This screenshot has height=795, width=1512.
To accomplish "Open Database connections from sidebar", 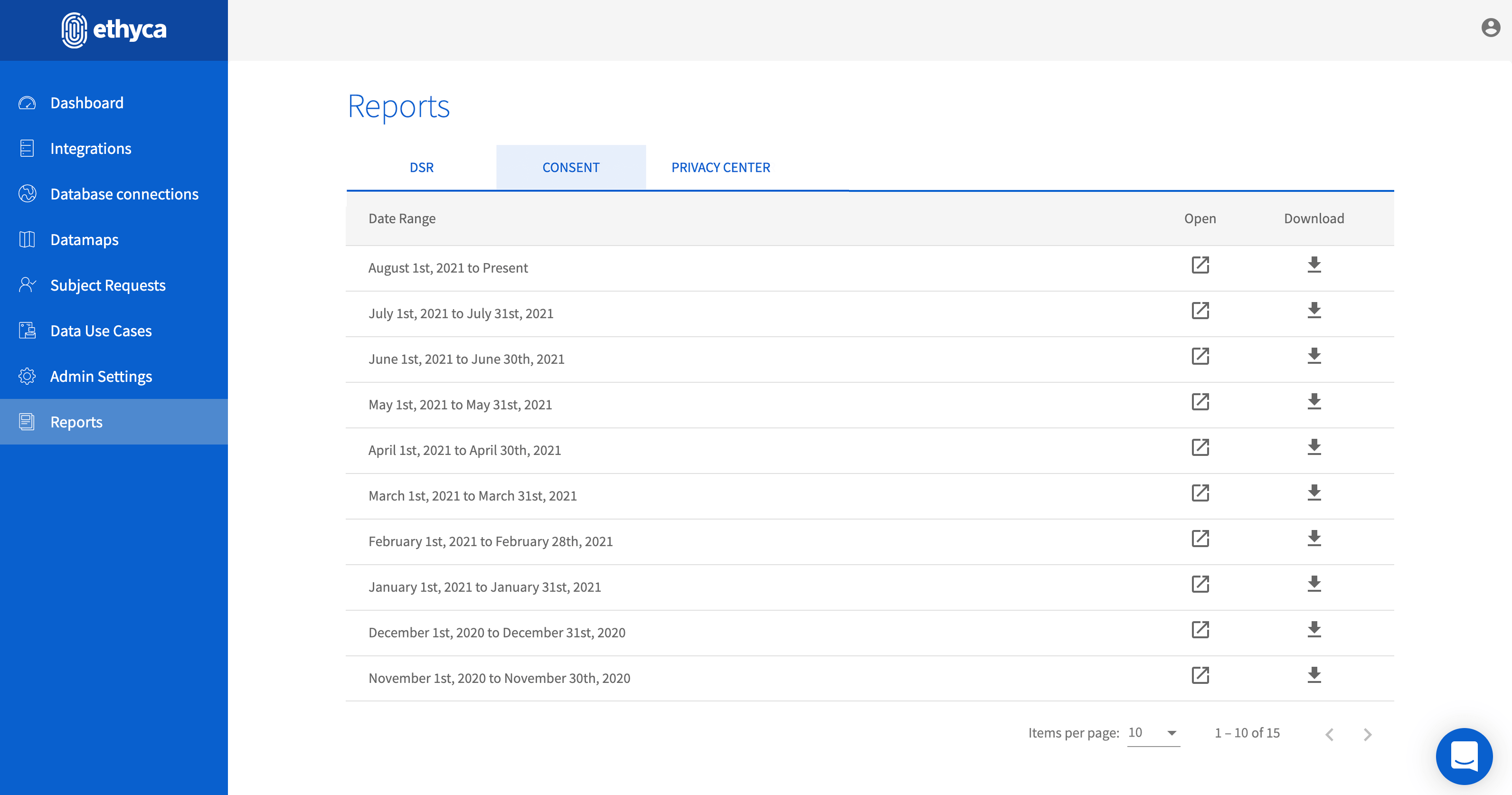I will point(124,194).
